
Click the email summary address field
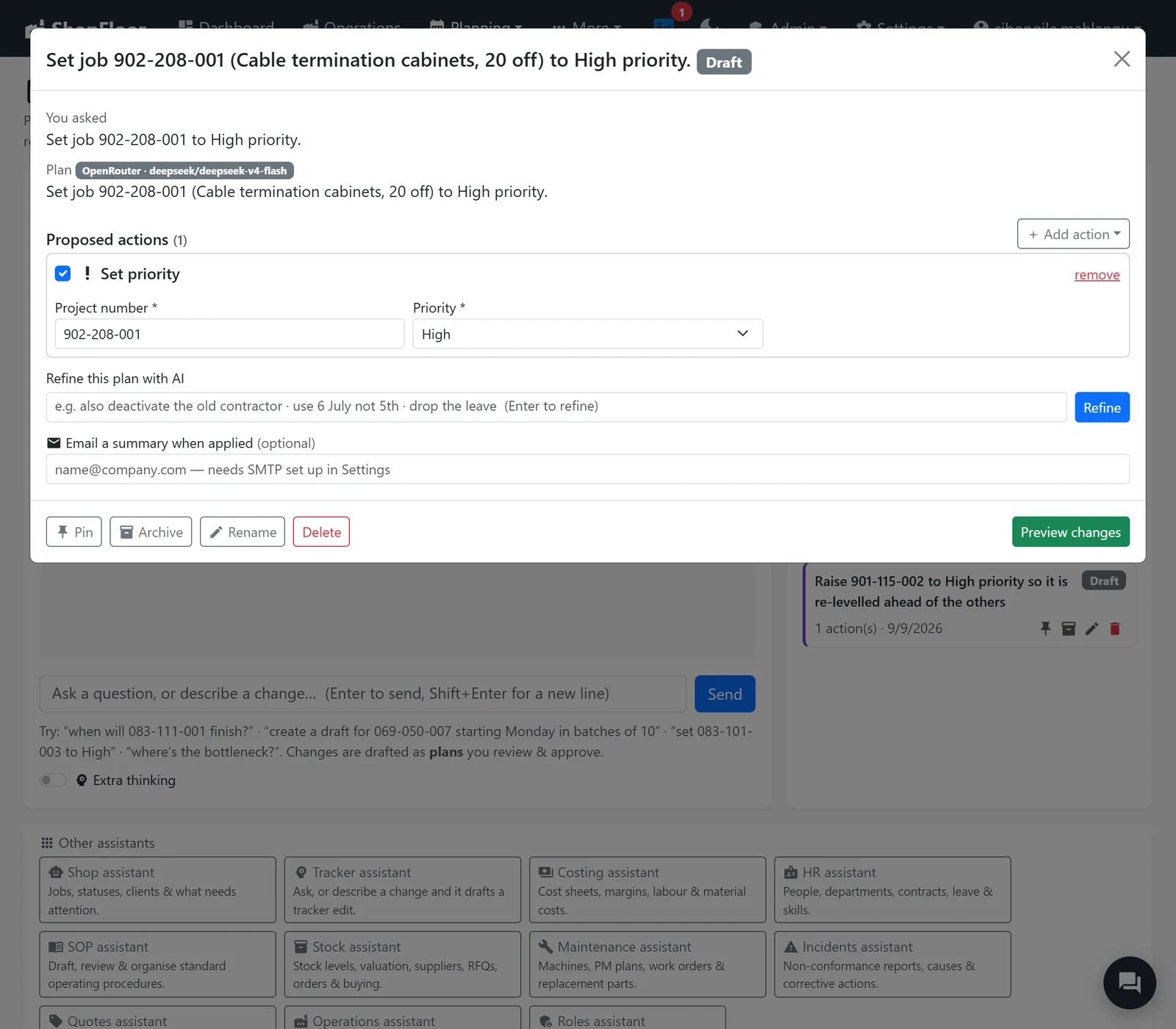click(x=587, y=469)
